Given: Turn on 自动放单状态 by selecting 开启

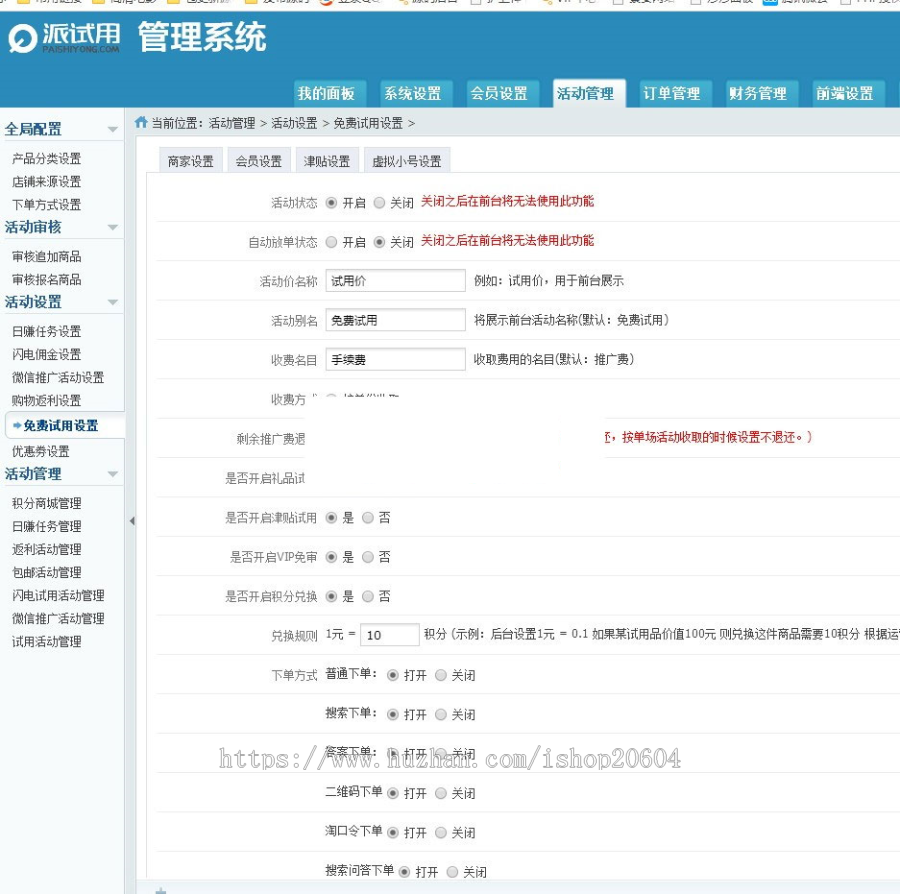Looking at the screenshot, I should (x=333, y=240).
